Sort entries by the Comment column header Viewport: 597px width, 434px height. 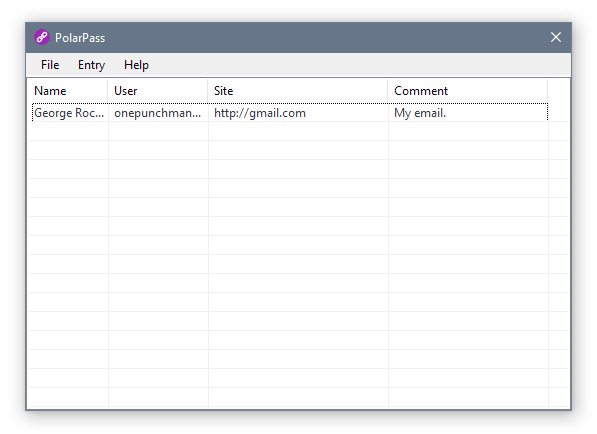pyautogui.click(x=468, y=91)
